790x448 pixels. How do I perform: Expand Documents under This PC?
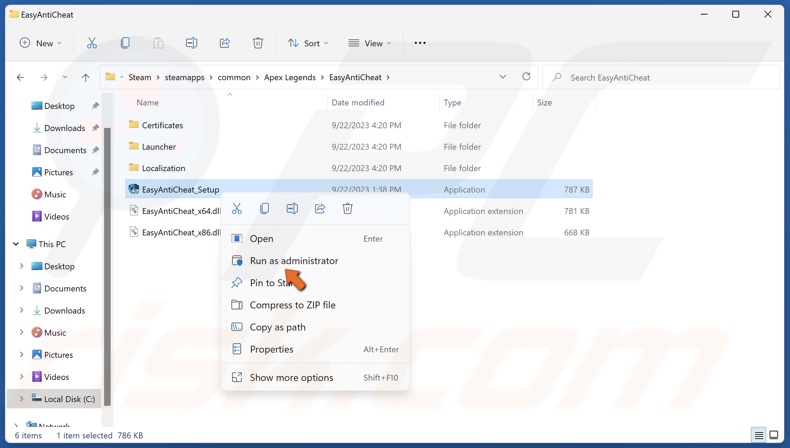point(21,288)
